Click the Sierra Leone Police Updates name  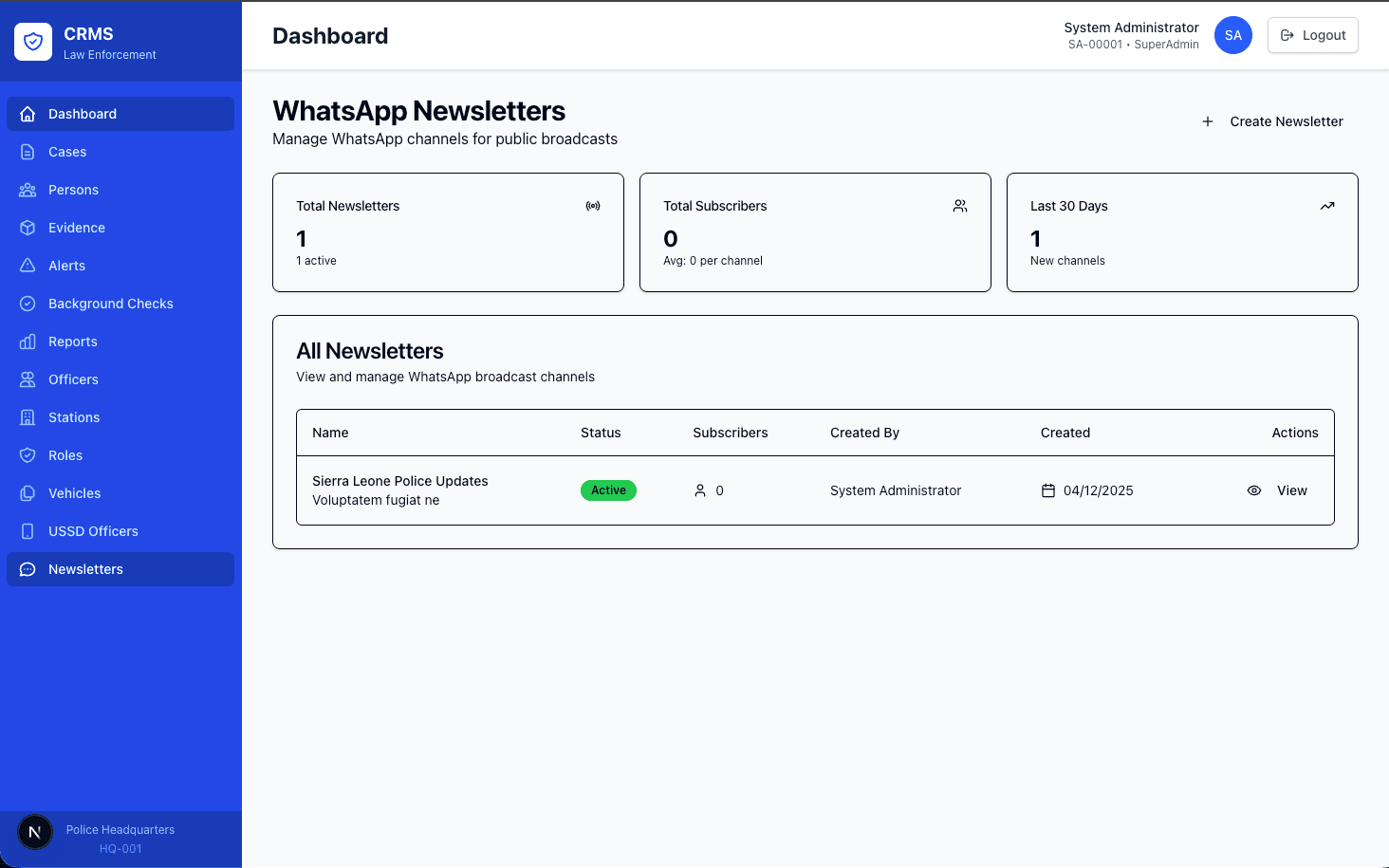[x=400, y=481]
